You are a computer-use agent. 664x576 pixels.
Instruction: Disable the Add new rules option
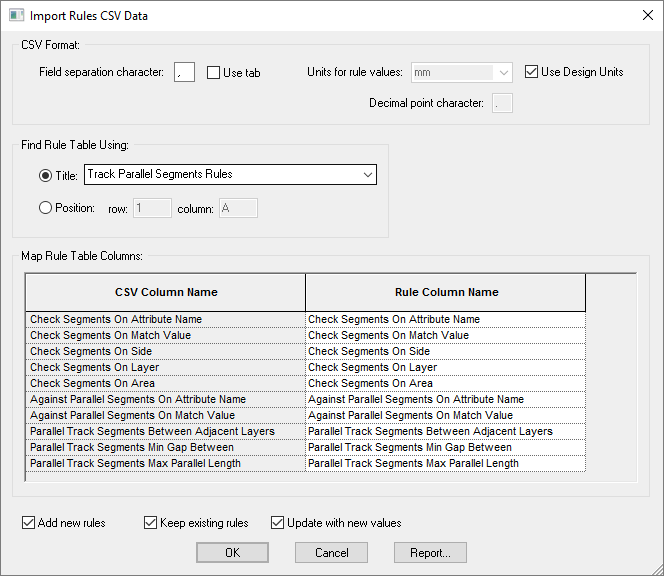[28, 523]
